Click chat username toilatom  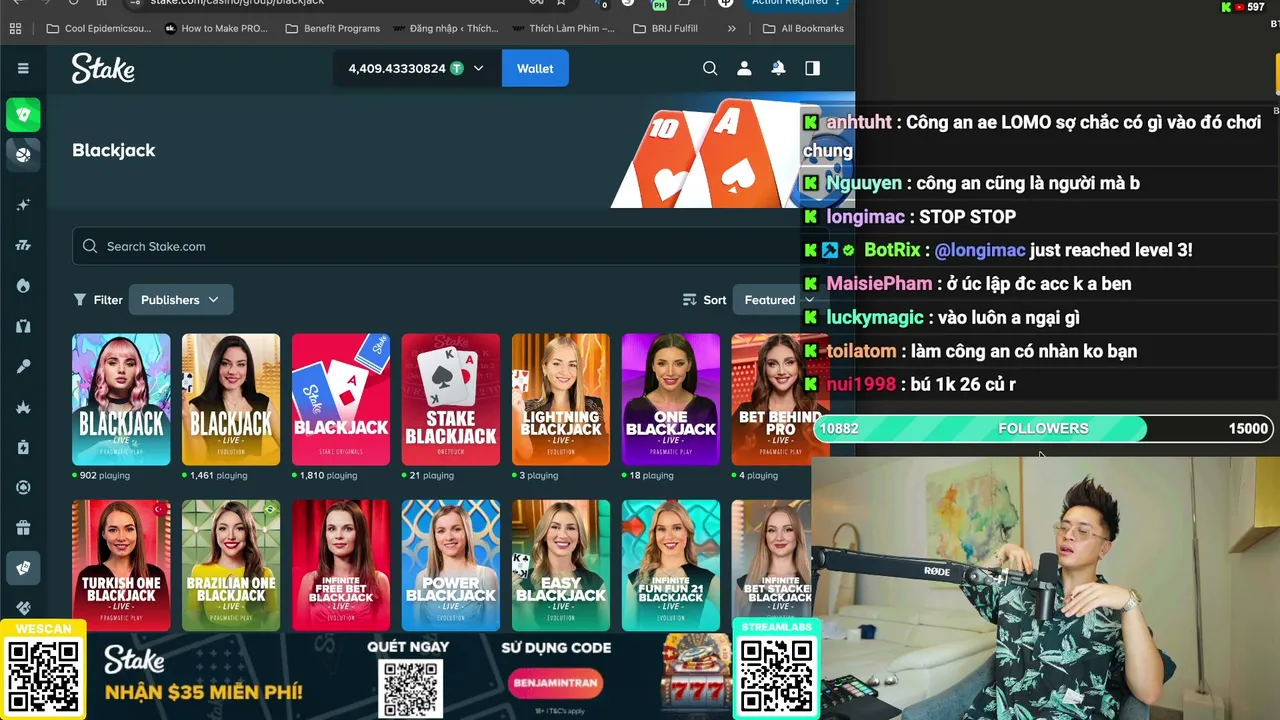tap(861, 351)
